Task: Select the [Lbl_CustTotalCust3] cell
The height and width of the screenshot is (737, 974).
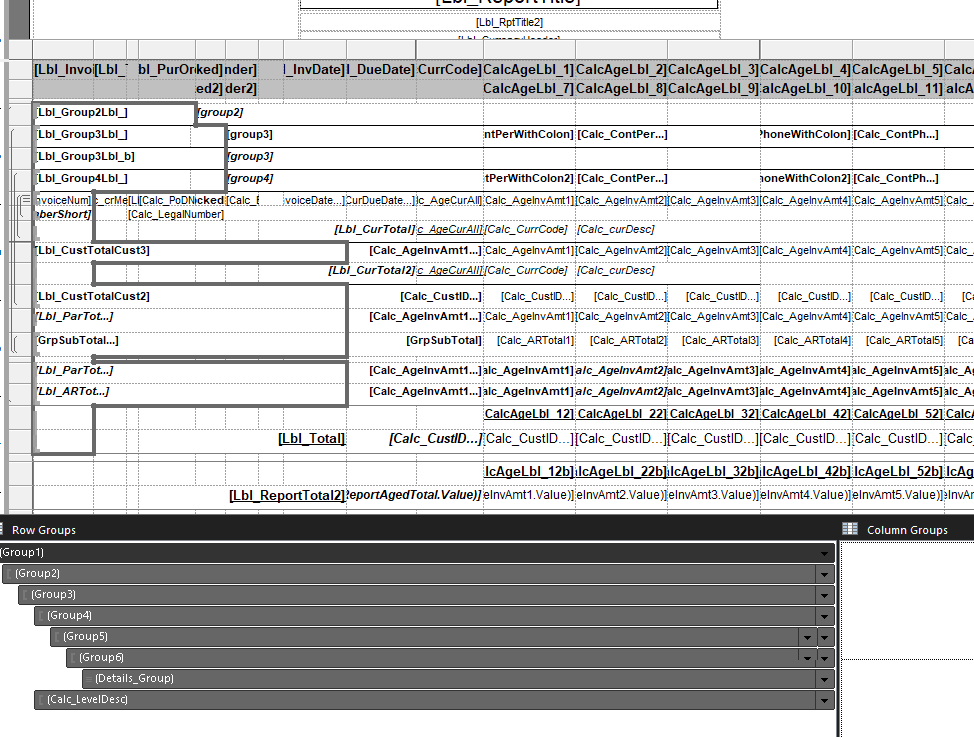Action: [x=190, y=251]
